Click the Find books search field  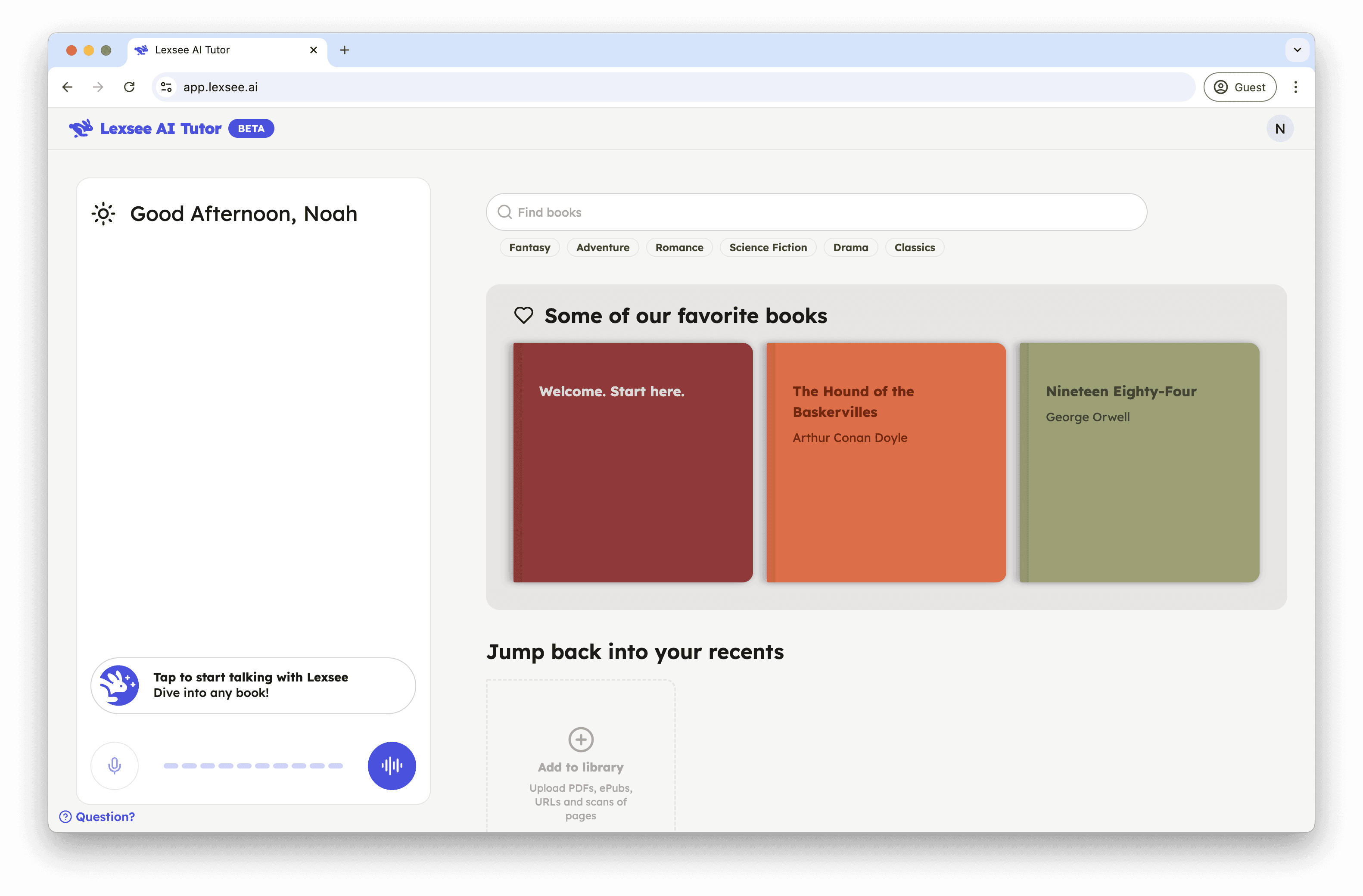pyautogui.click(x=816, y=212)
